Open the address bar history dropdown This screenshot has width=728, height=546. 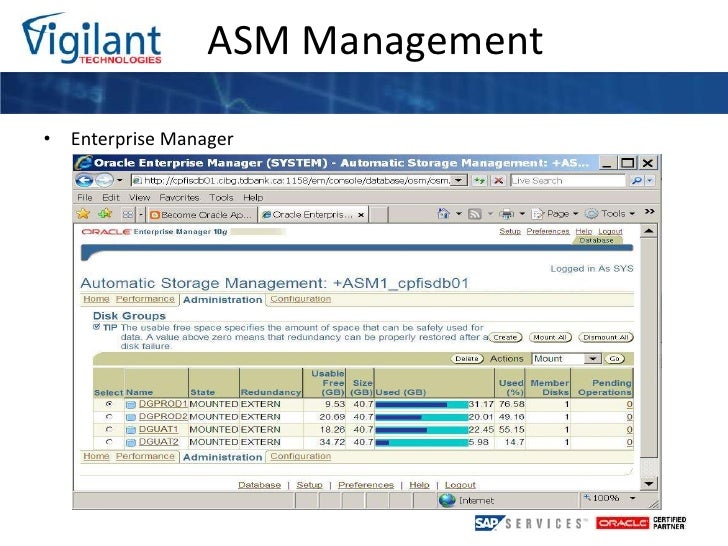[459, 180]
